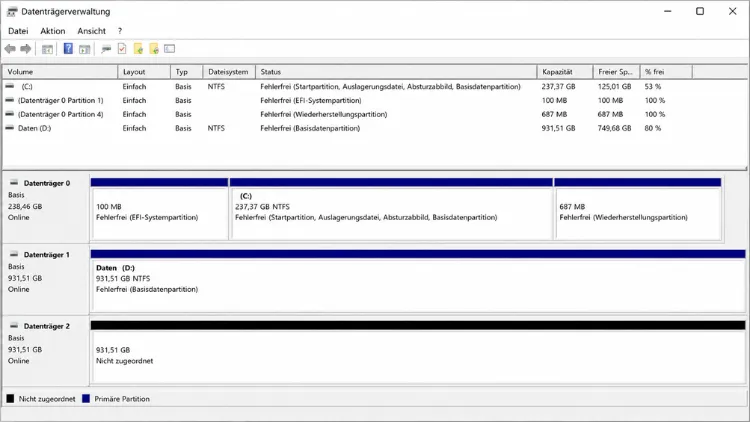Close the Datenträgerverwaltung window
Screen dimensions: 750x422
coord(732,11)
